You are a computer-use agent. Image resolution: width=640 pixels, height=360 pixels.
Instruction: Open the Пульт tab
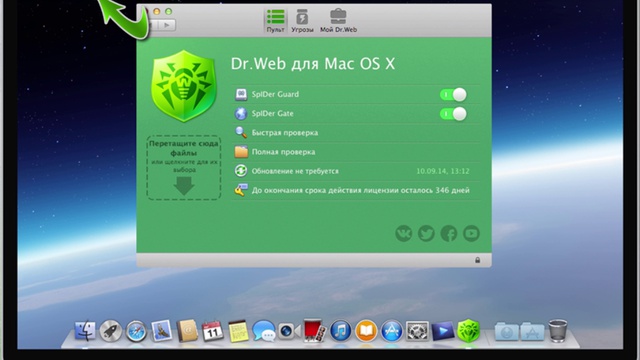click(x=276, y=21)
